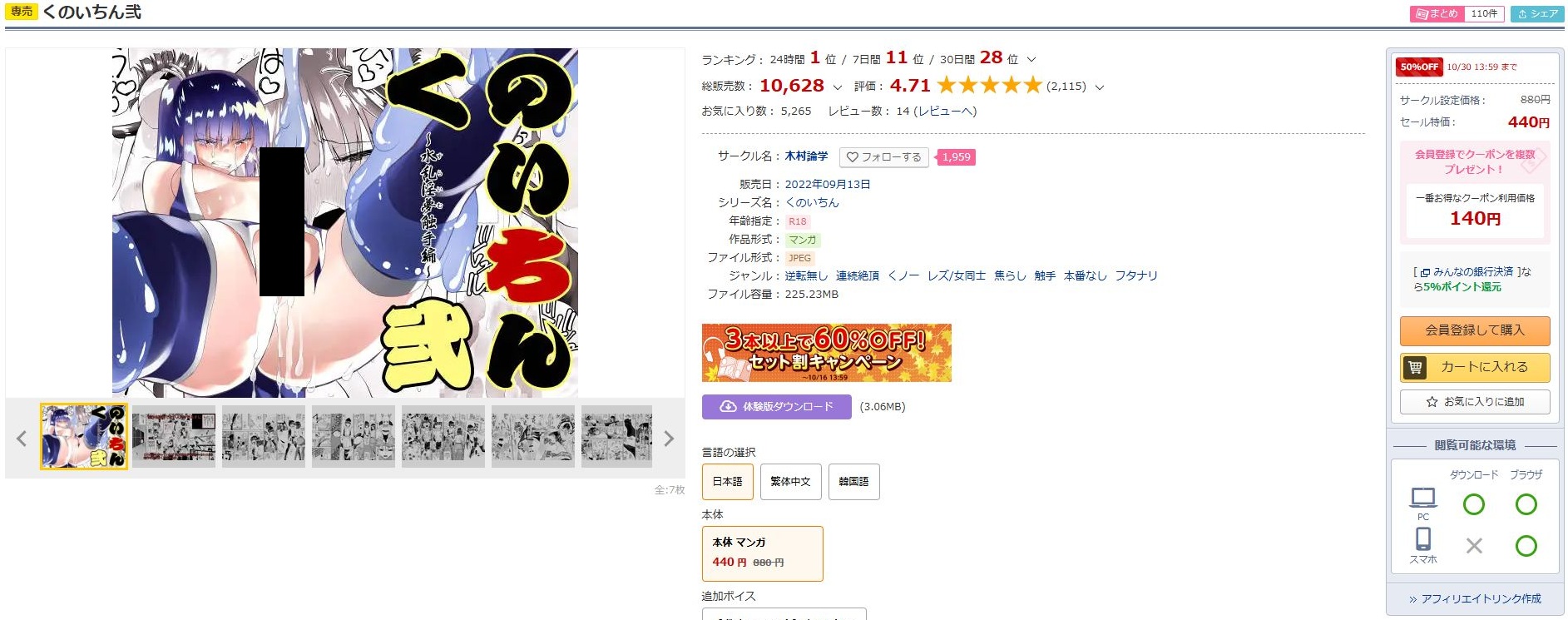Click the star icon お気に入りに追加

(1432, 402)
